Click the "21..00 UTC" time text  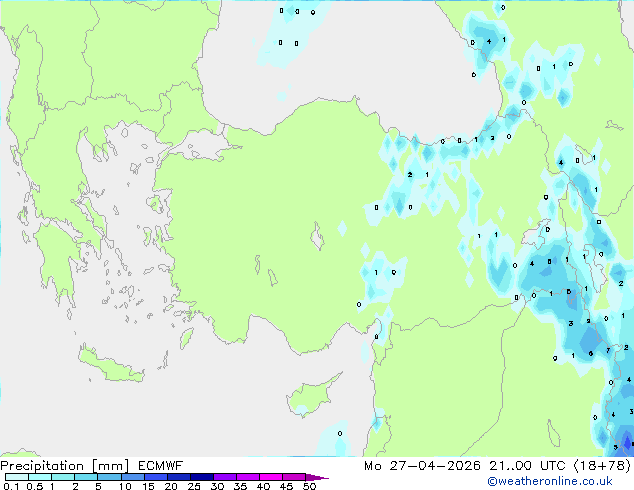(527, 466)
